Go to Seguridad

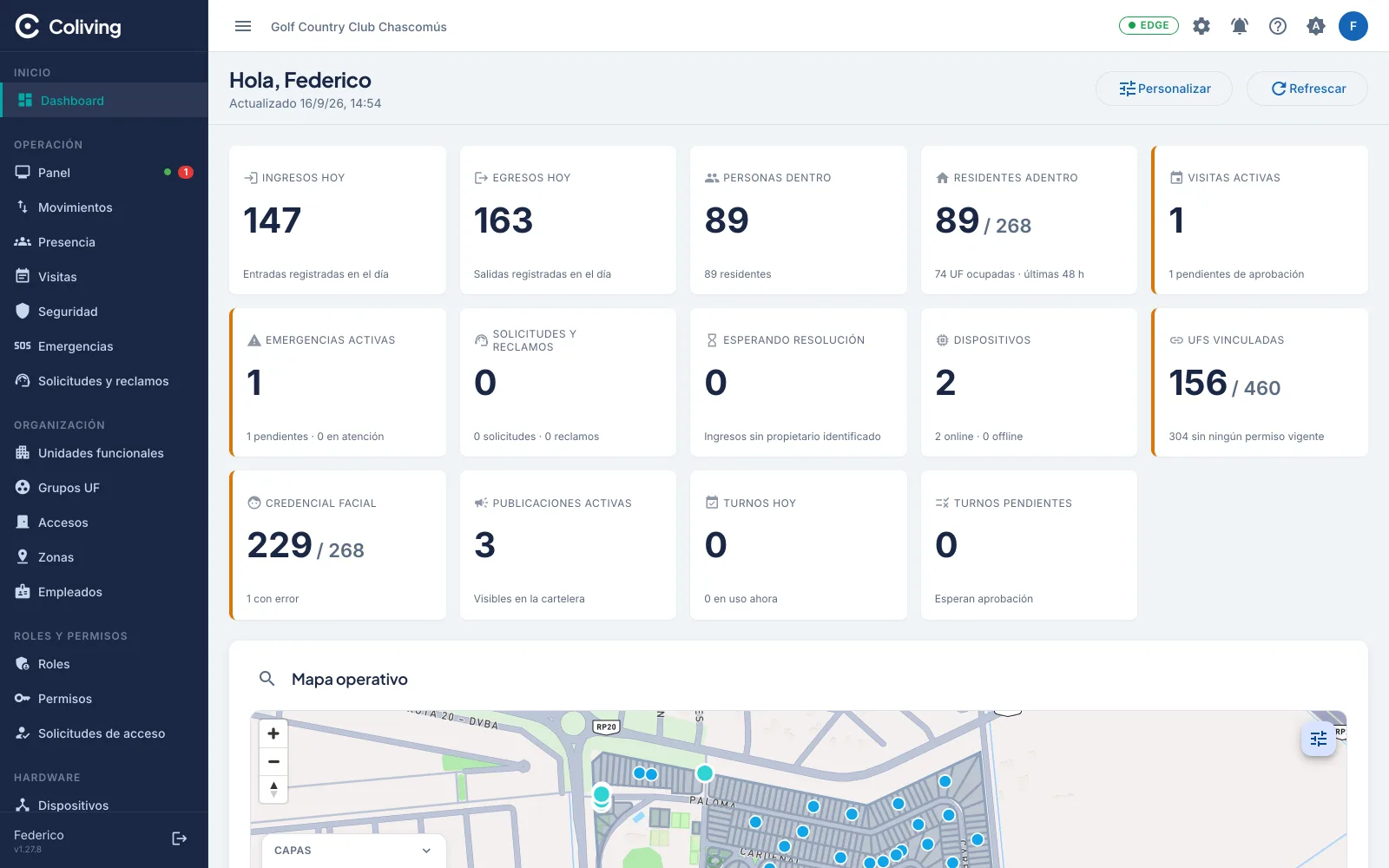[104, 312]
